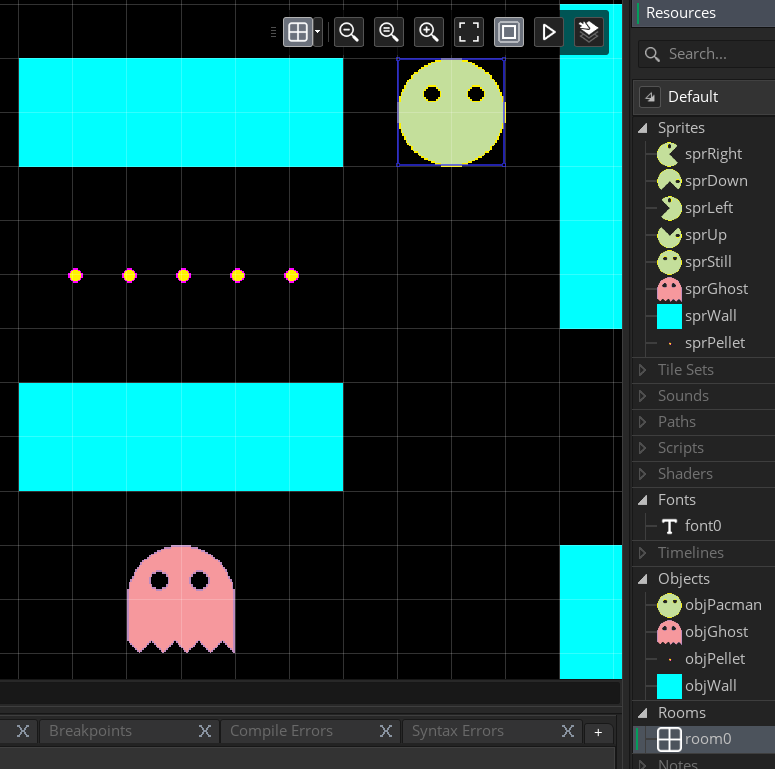Switch to the Breakpoints tab
The width and height of the screenshot is (775, 769).
pyautogui.click(x=90, y=731)
